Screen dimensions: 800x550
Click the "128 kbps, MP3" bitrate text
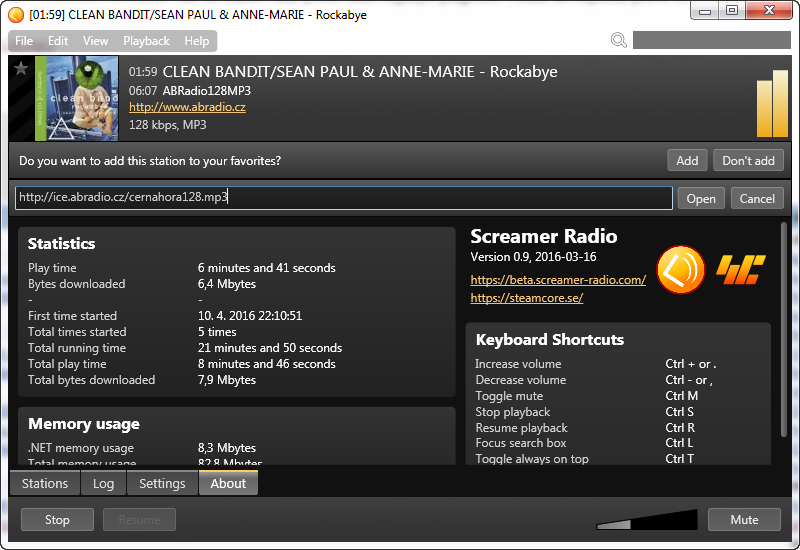coord(167,125)
